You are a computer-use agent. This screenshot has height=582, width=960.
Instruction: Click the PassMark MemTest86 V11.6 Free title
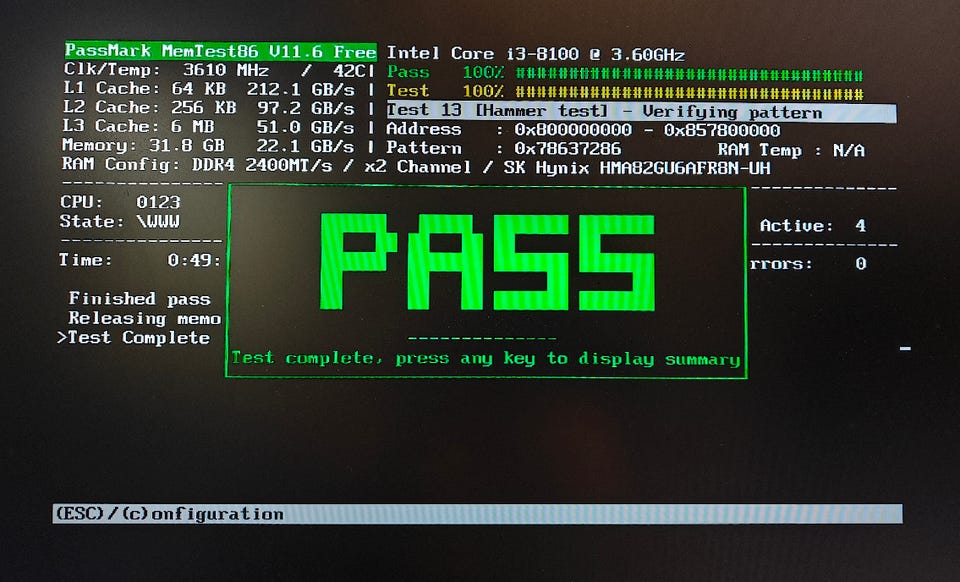coord(221,51)
